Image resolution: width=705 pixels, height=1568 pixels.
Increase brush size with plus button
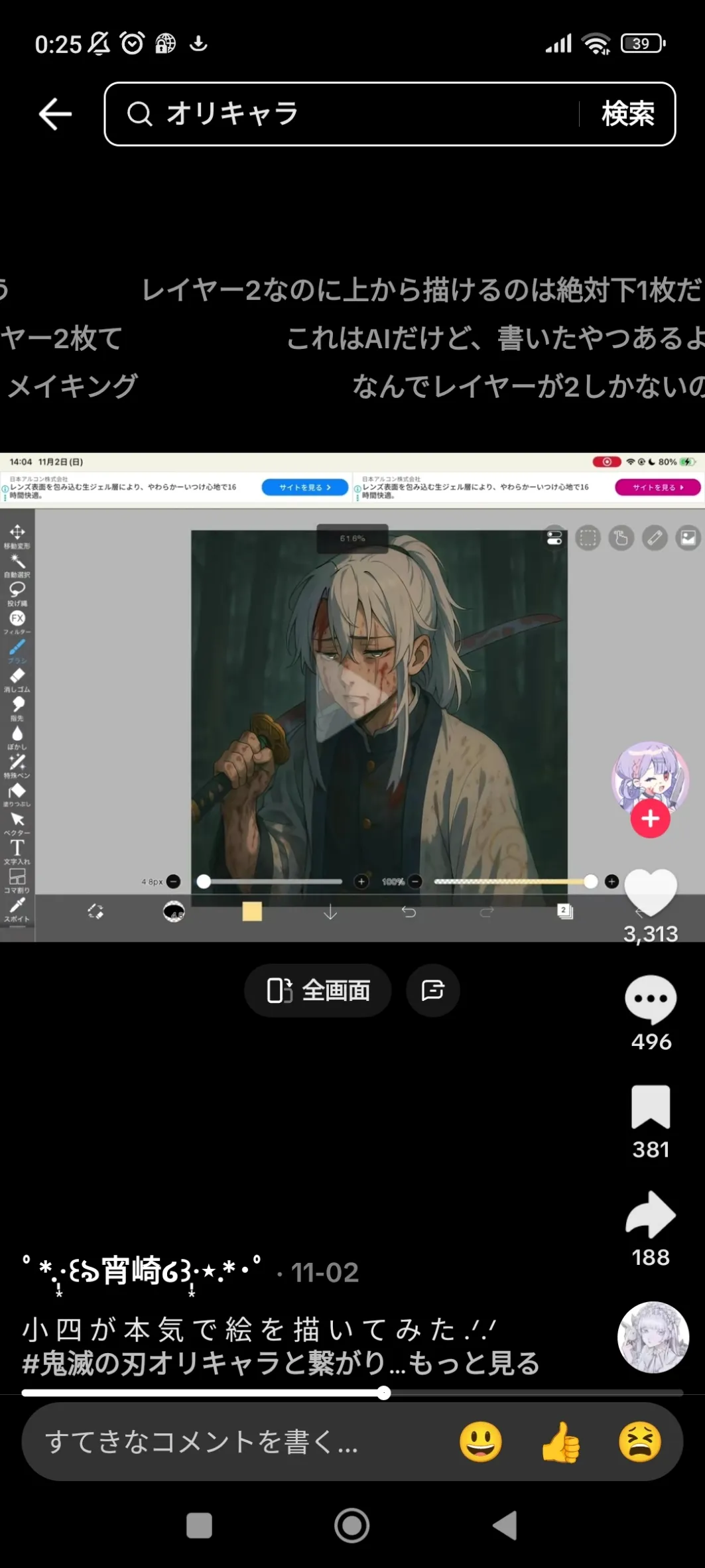click(x=361, y=882)
